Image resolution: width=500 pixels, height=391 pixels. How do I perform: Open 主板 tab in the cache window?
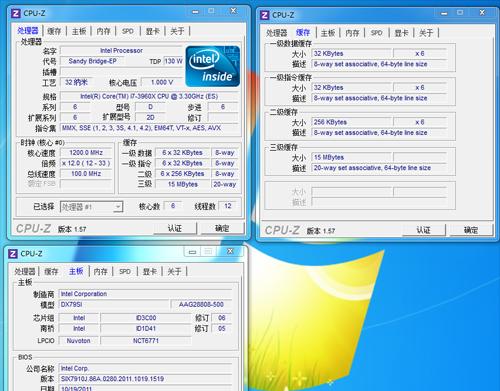pyautogui.click(x=328, y=33)
